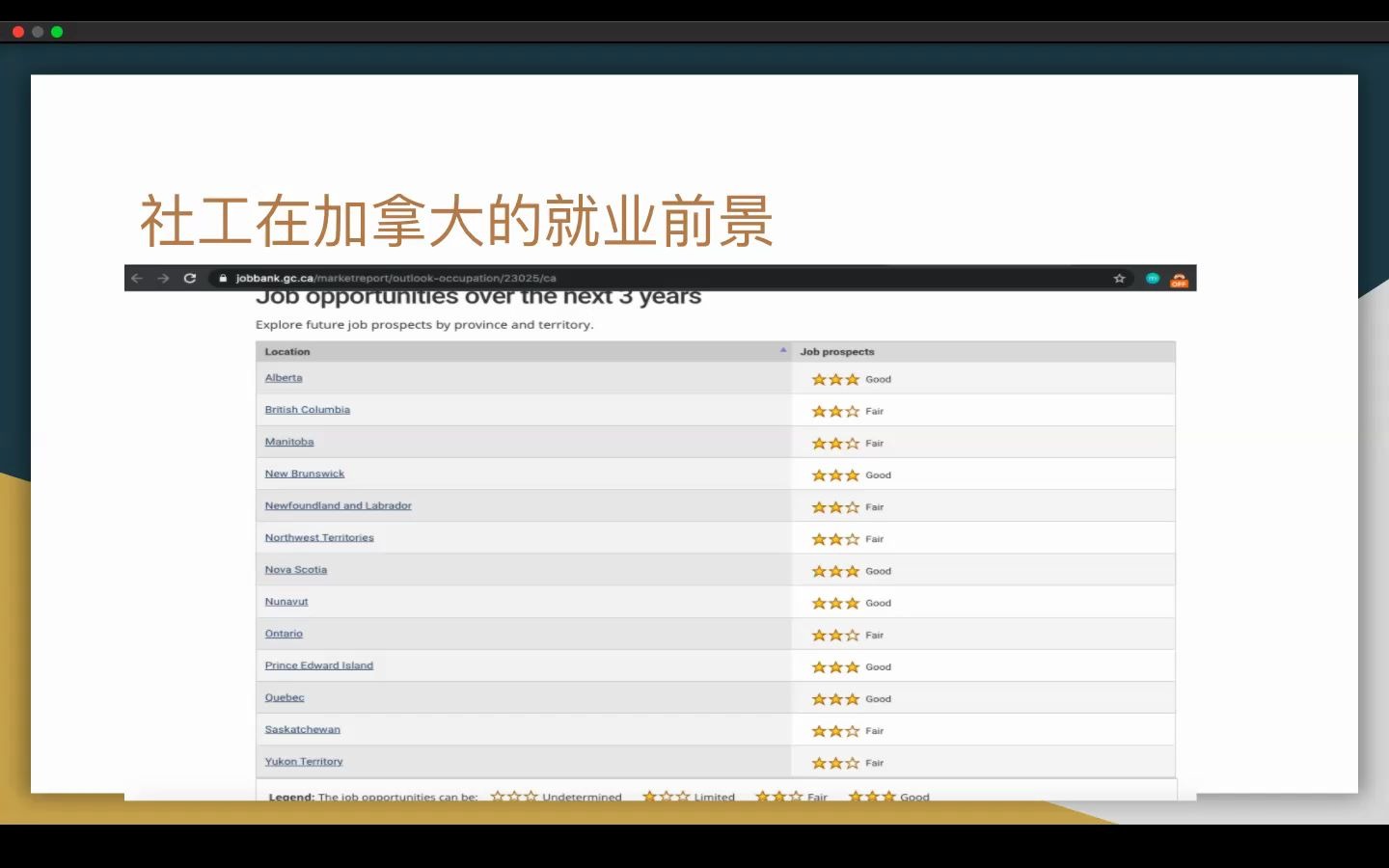The image size is (1389, 868).
Task: Bookmark the page with the star icon
Action: (x=1119, y=278)
